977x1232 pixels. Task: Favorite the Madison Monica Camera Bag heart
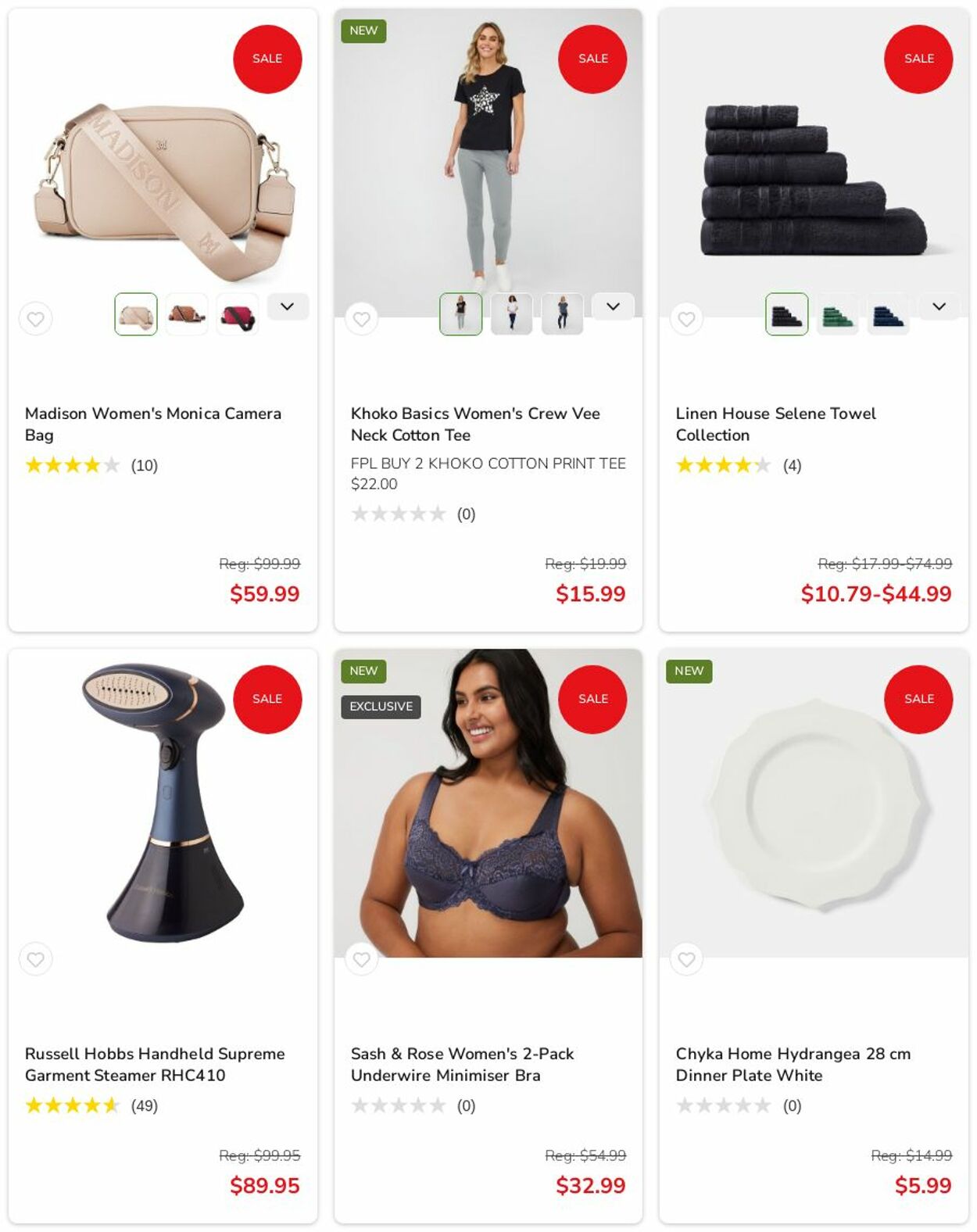tap(35, 319)
